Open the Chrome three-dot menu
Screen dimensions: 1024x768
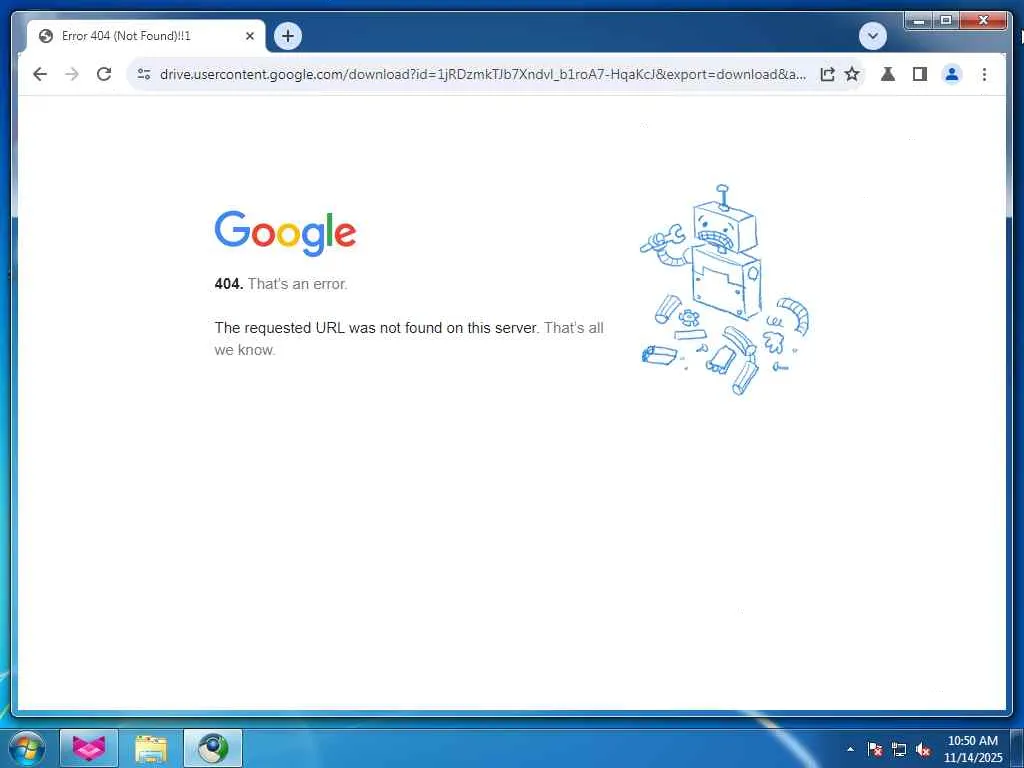pos(984,74)
